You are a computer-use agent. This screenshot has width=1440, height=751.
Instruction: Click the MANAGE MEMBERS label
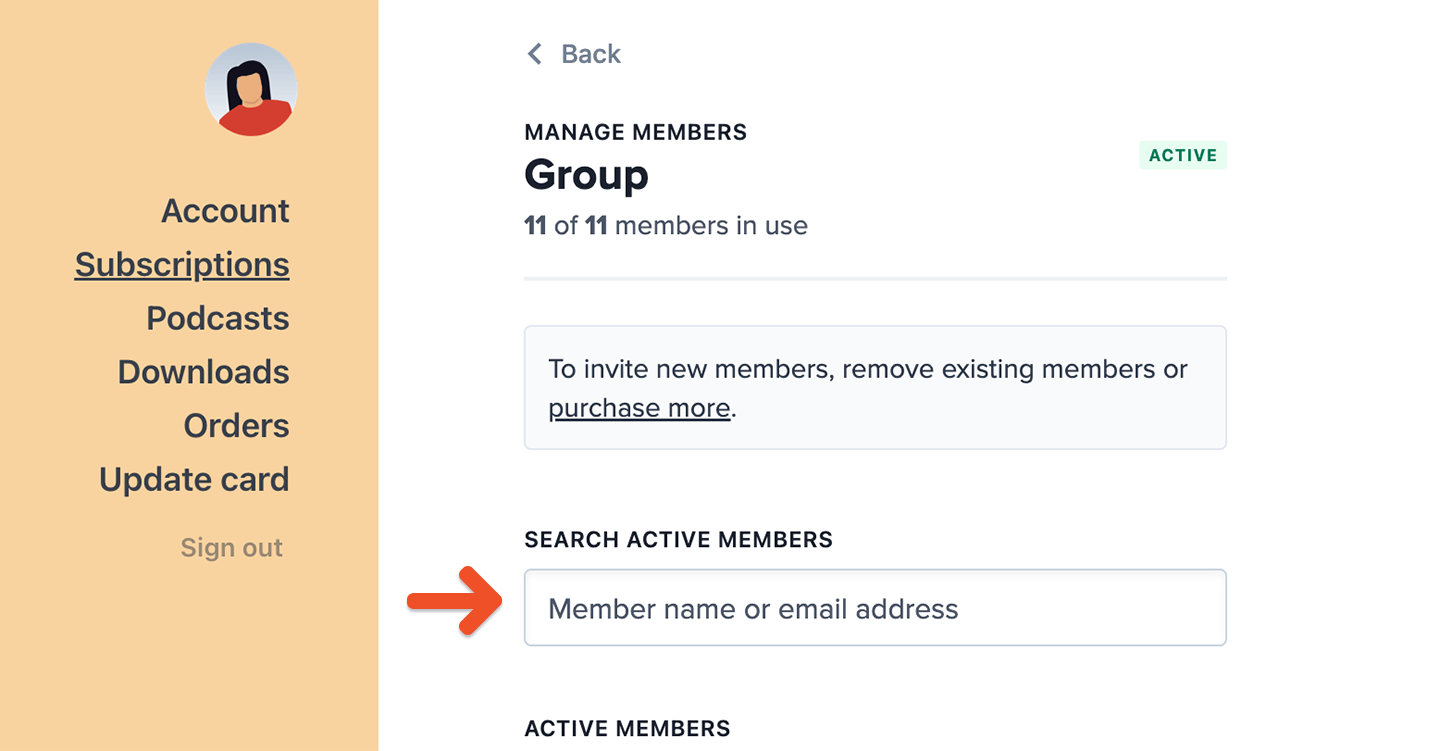(x=635, y=132)
